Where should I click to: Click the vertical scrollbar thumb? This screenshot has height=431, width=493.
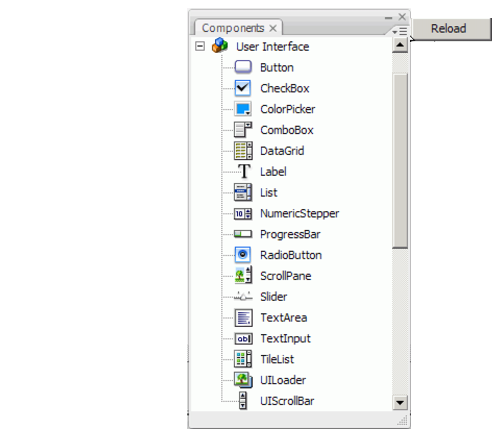tap(400, 161)
